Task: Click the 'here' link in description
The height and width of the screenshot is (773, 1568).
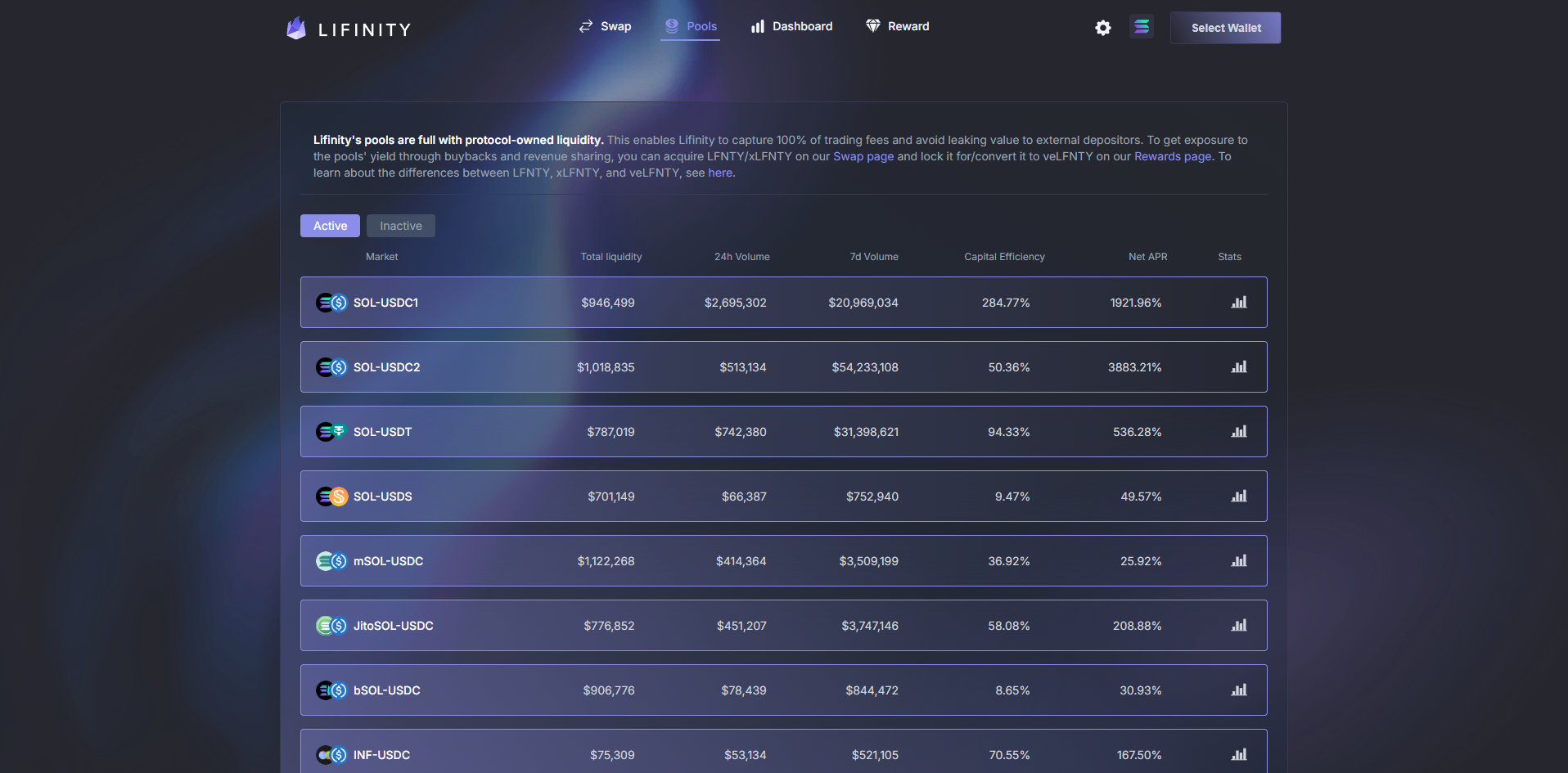Action: (x=719, y=173)
